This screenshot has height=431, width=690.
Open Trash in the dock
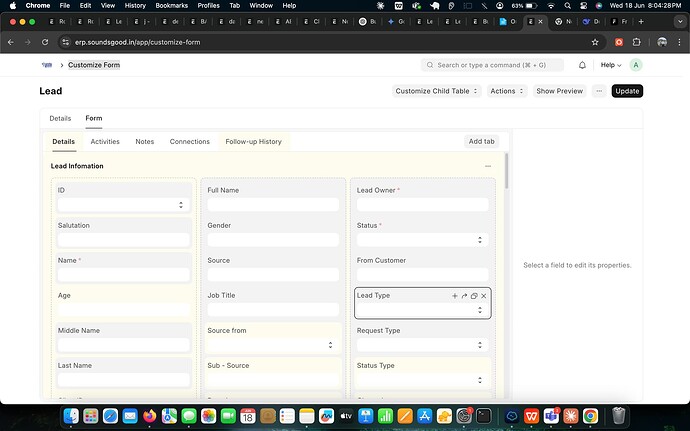click(x=619, y=416)
